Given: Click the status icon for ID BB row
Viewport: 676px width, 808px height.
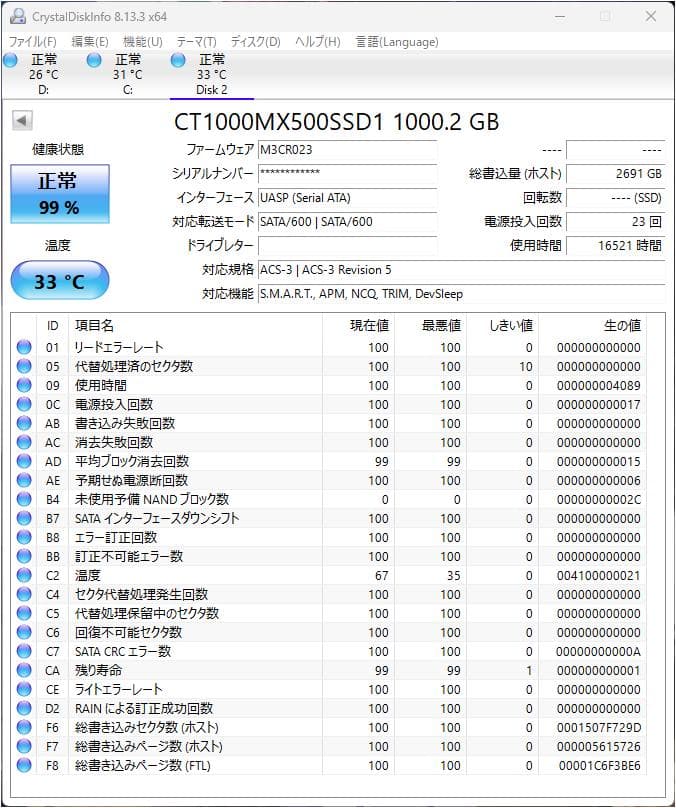Looking at the screenshot, I should point(24,557).
